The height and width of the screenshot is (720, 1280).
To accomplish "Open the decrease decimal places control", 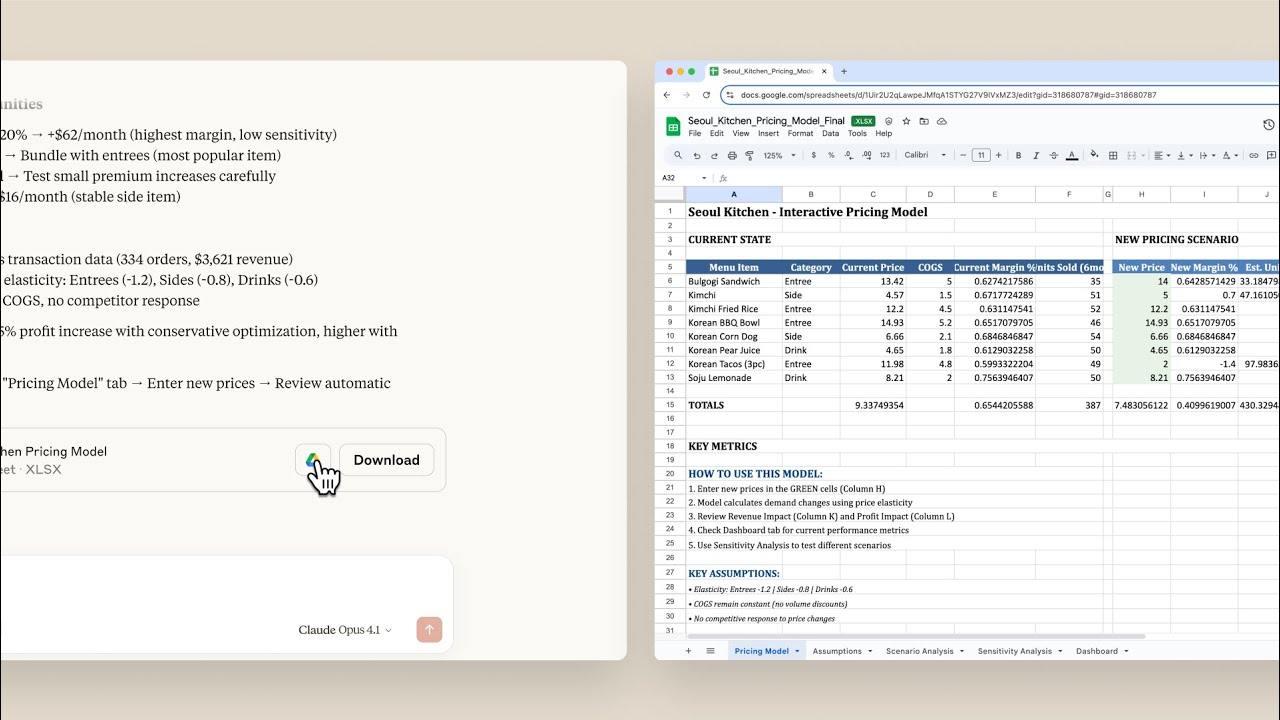I will tap(847, 155).
